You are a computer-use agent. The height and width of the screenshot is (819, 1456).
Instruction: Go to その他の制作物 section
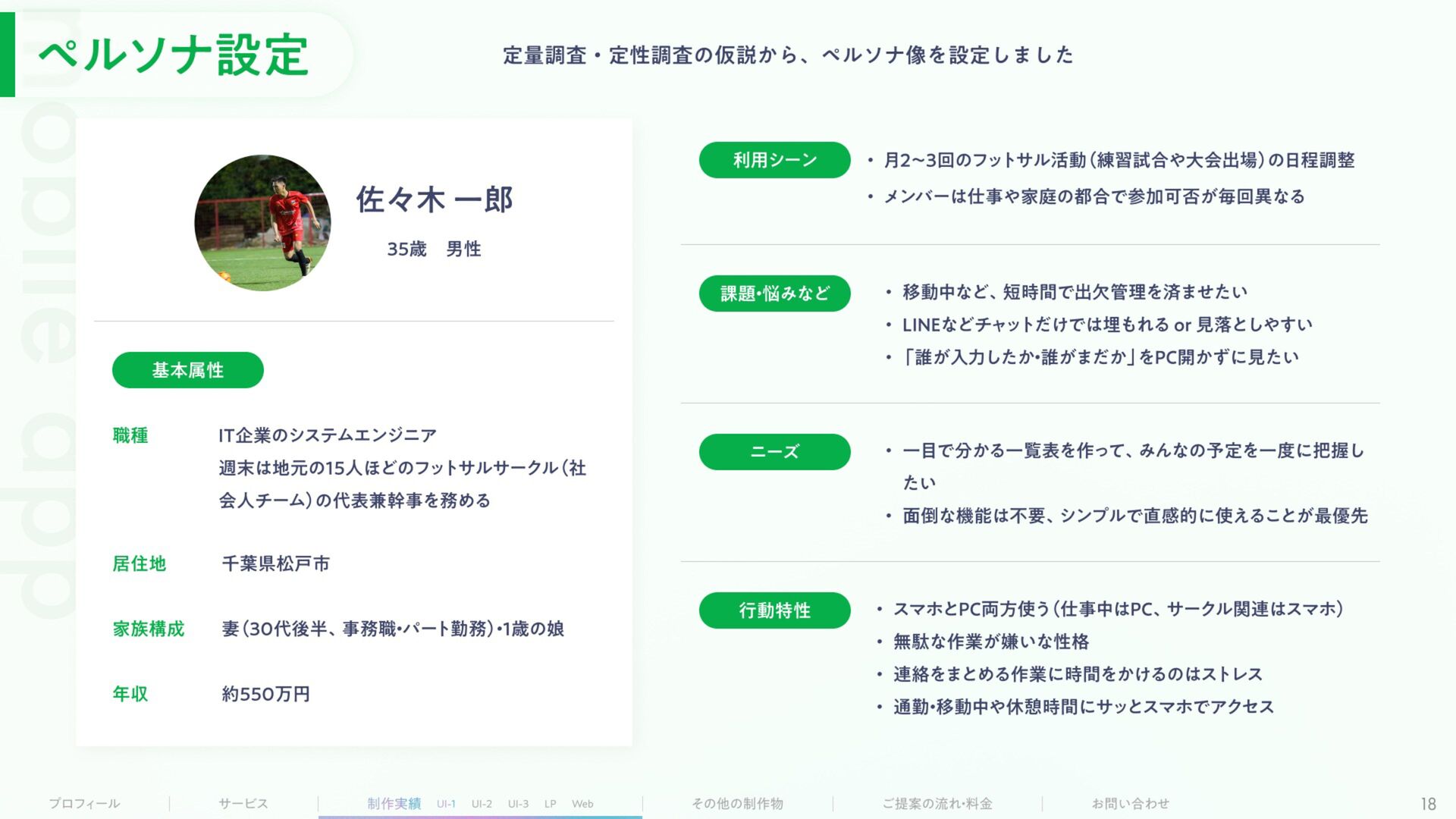coord(737,803)
